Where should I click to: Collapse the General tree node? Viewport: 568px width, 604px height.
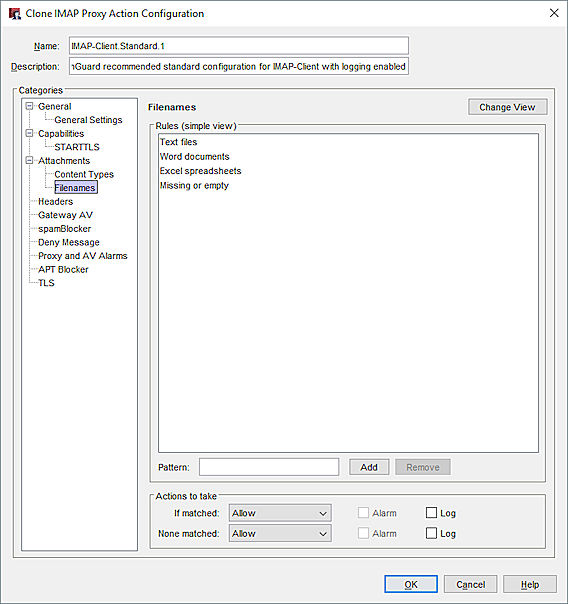coord(29,106)
